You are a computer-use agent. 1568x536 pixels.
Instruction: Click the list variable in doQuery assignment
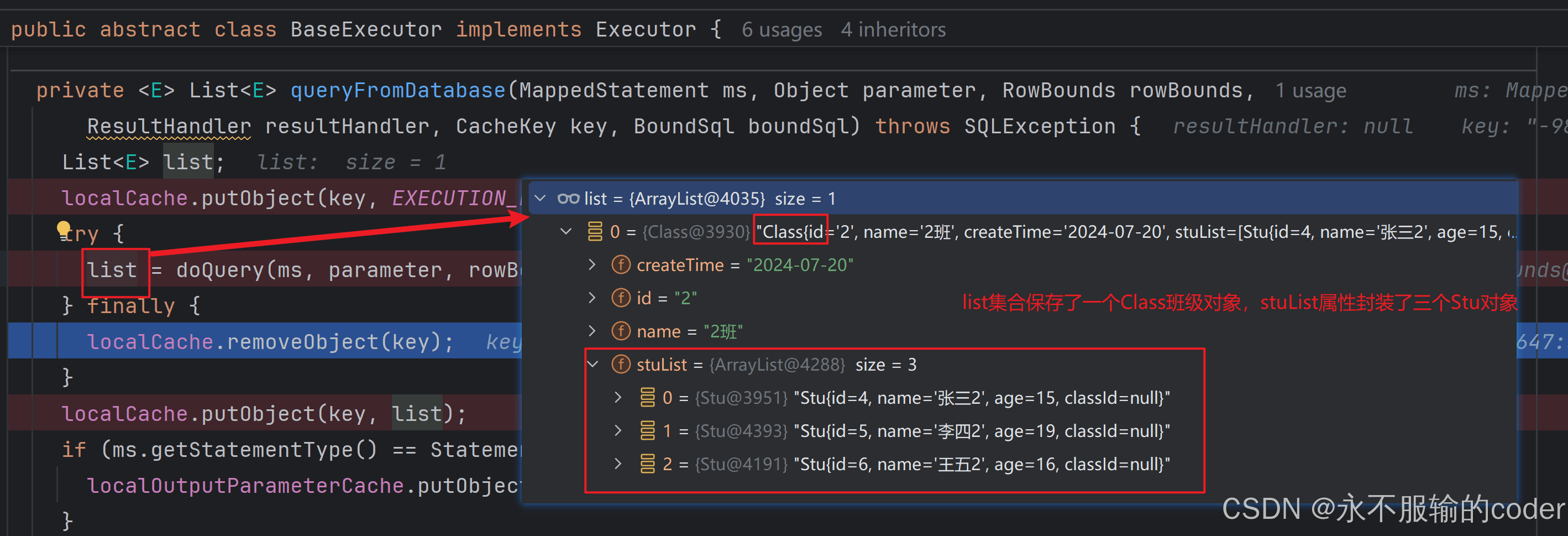pos(112,269)
